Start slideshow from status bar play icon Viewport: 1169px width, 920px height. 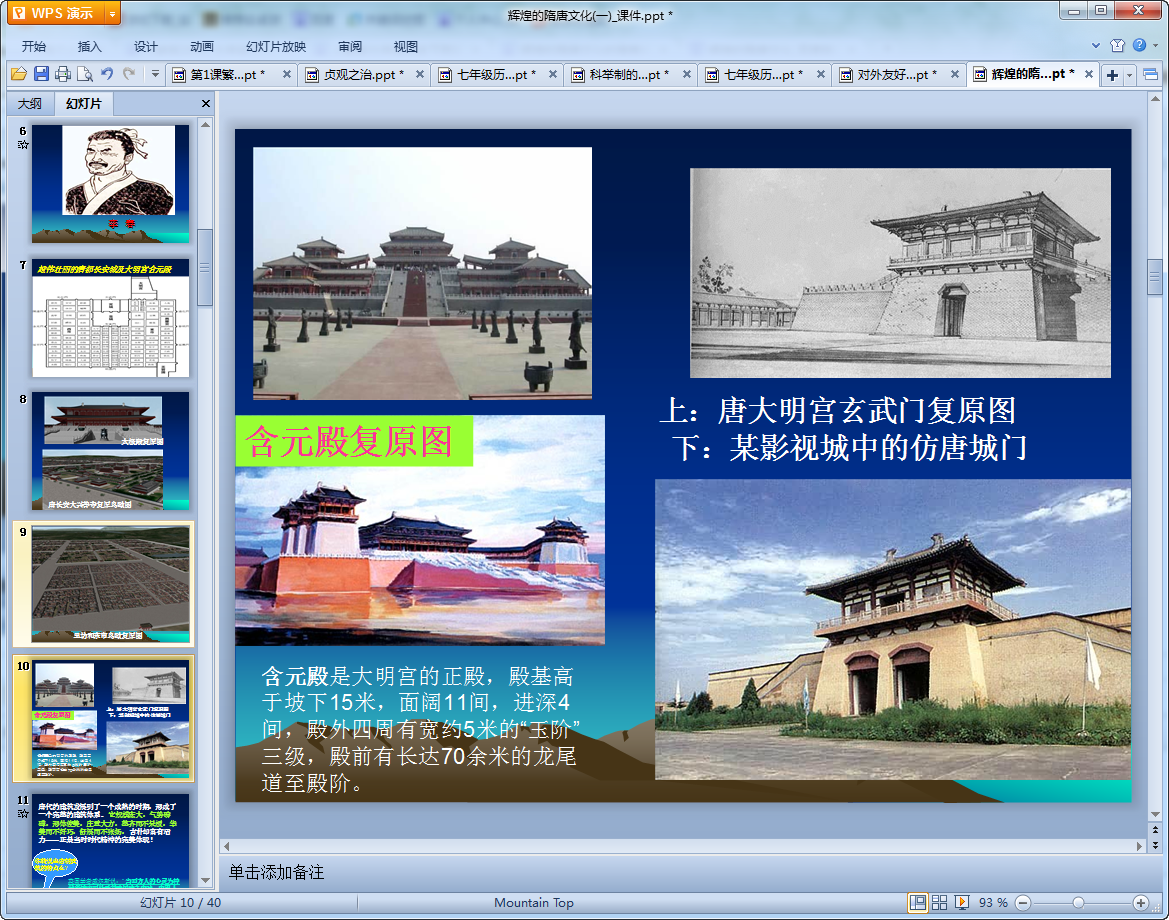point(962,902)
